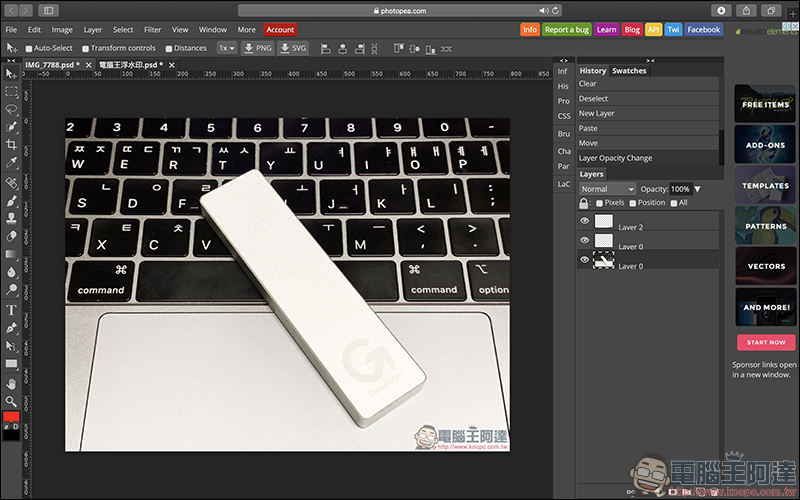Select the Rectangle Select marquee tool
This screenshot has height=500, width=800.
pos(11,92)
